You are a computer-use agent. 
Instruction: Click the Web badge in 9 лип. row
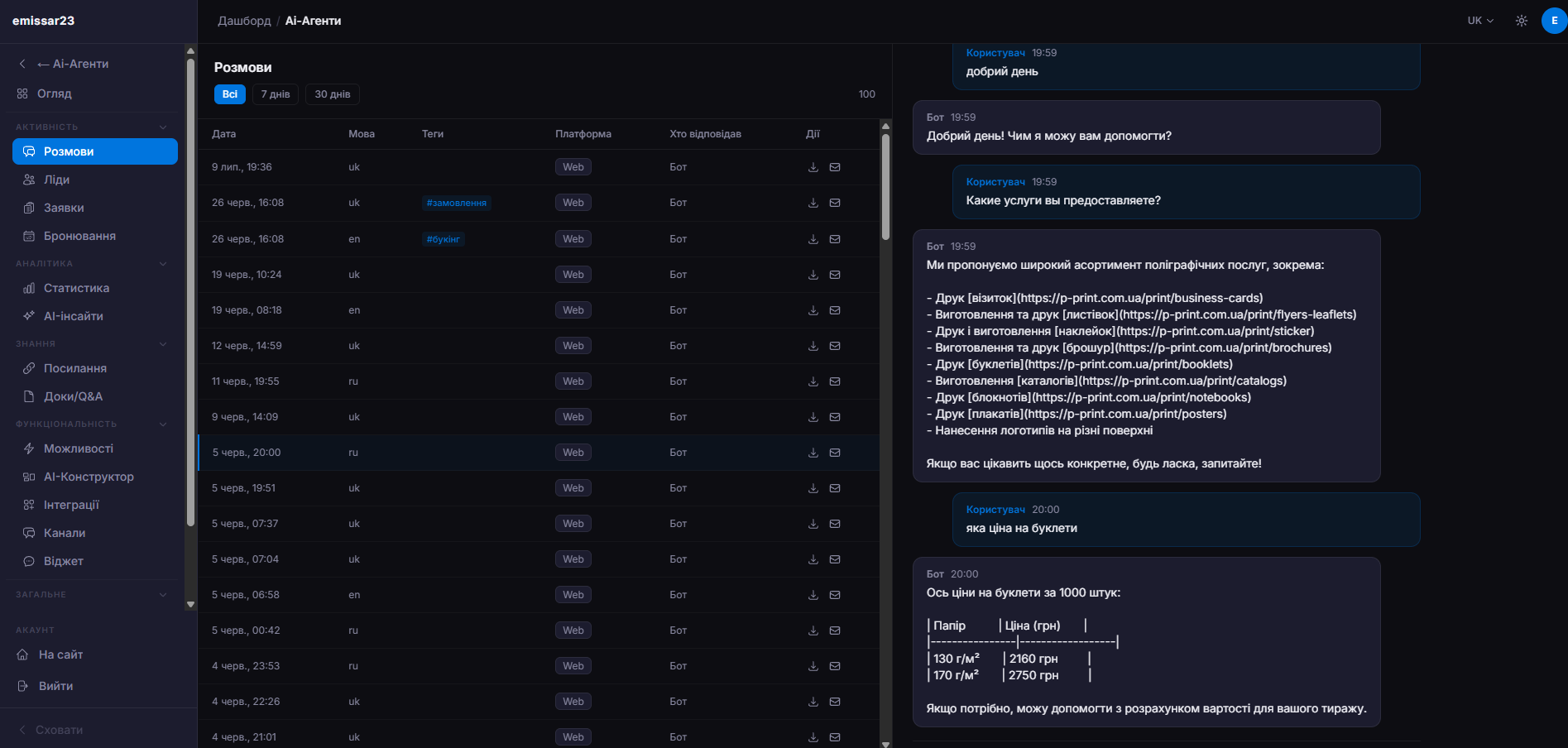click(573, 167)
